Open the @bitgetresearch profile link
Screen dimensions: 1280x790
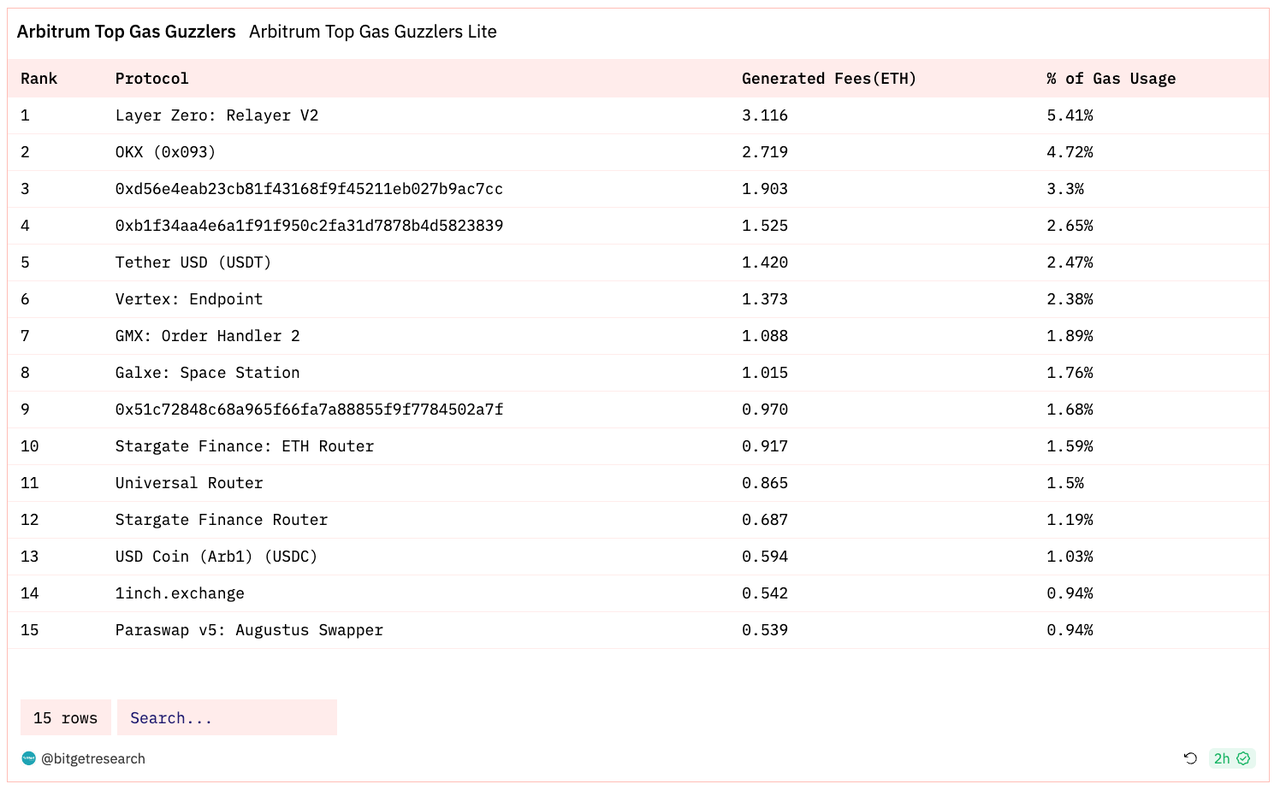point(93,759)
